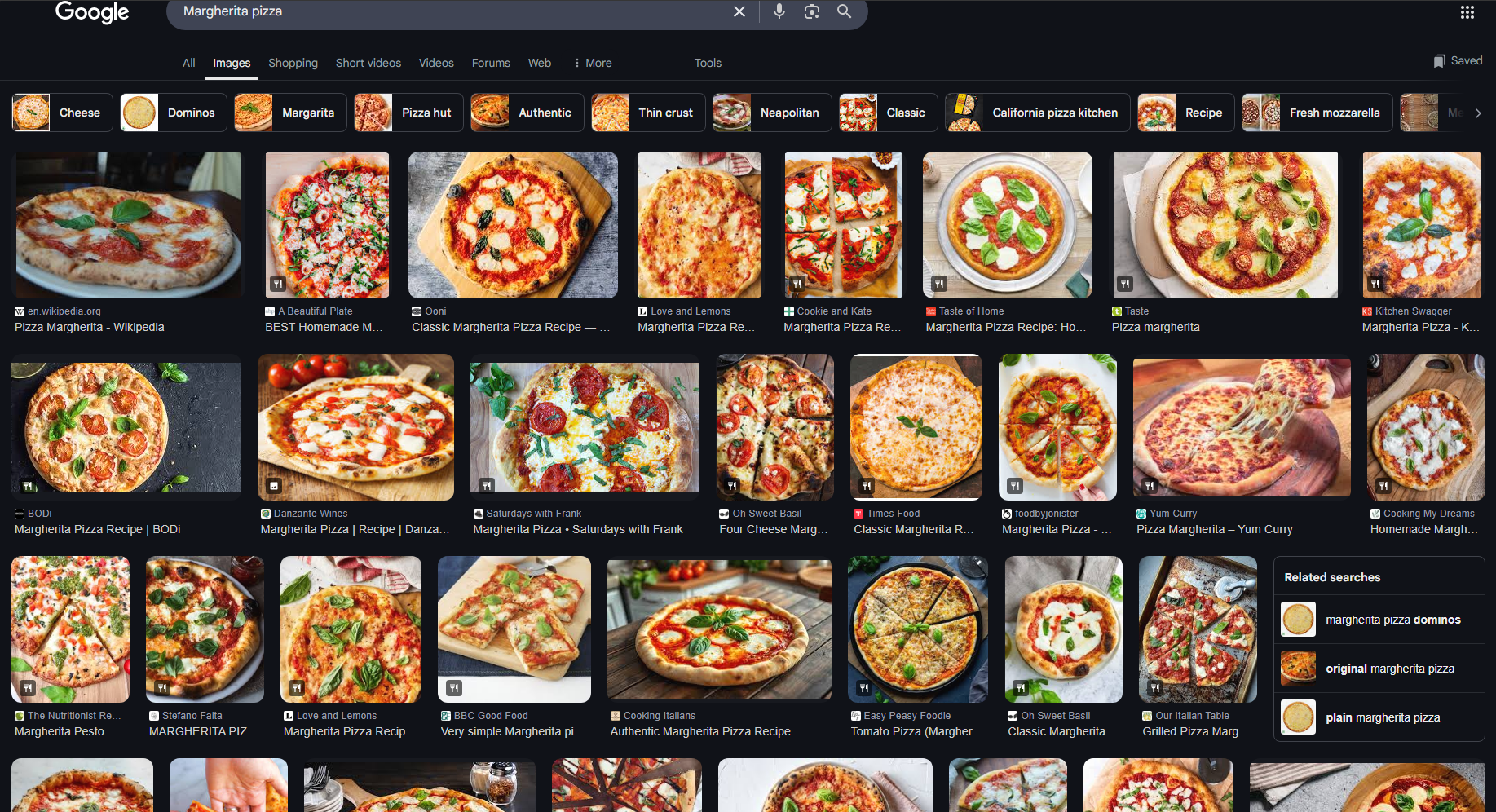Open the Four Cheese Margherita Oh Sweet Basil link
The width and height of the screenshot is (1496, 812).
click(773, 529)
